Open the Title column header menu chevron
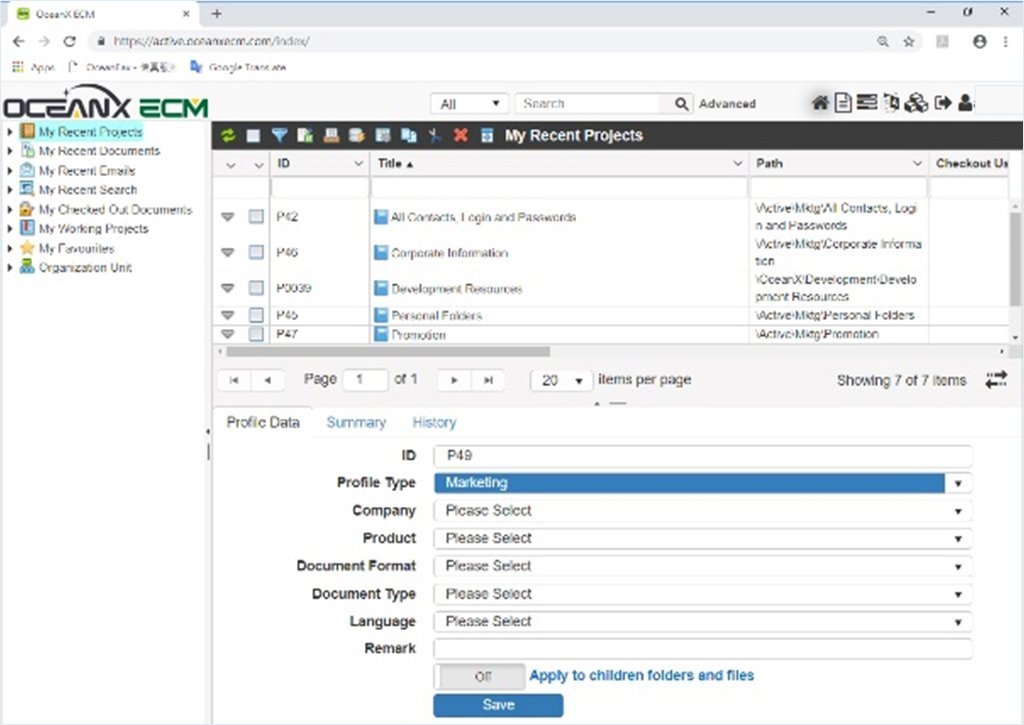 pos(737,163)
